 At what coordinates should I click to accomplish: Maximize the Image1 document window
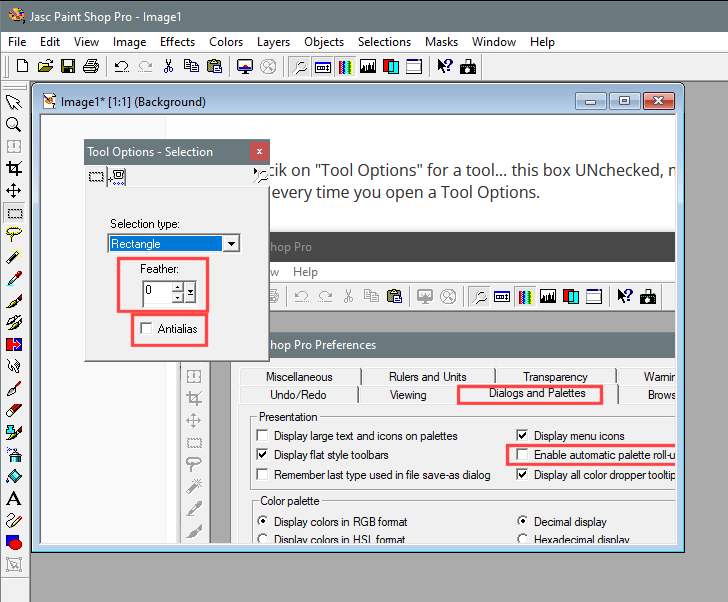[x=624, y=101]
